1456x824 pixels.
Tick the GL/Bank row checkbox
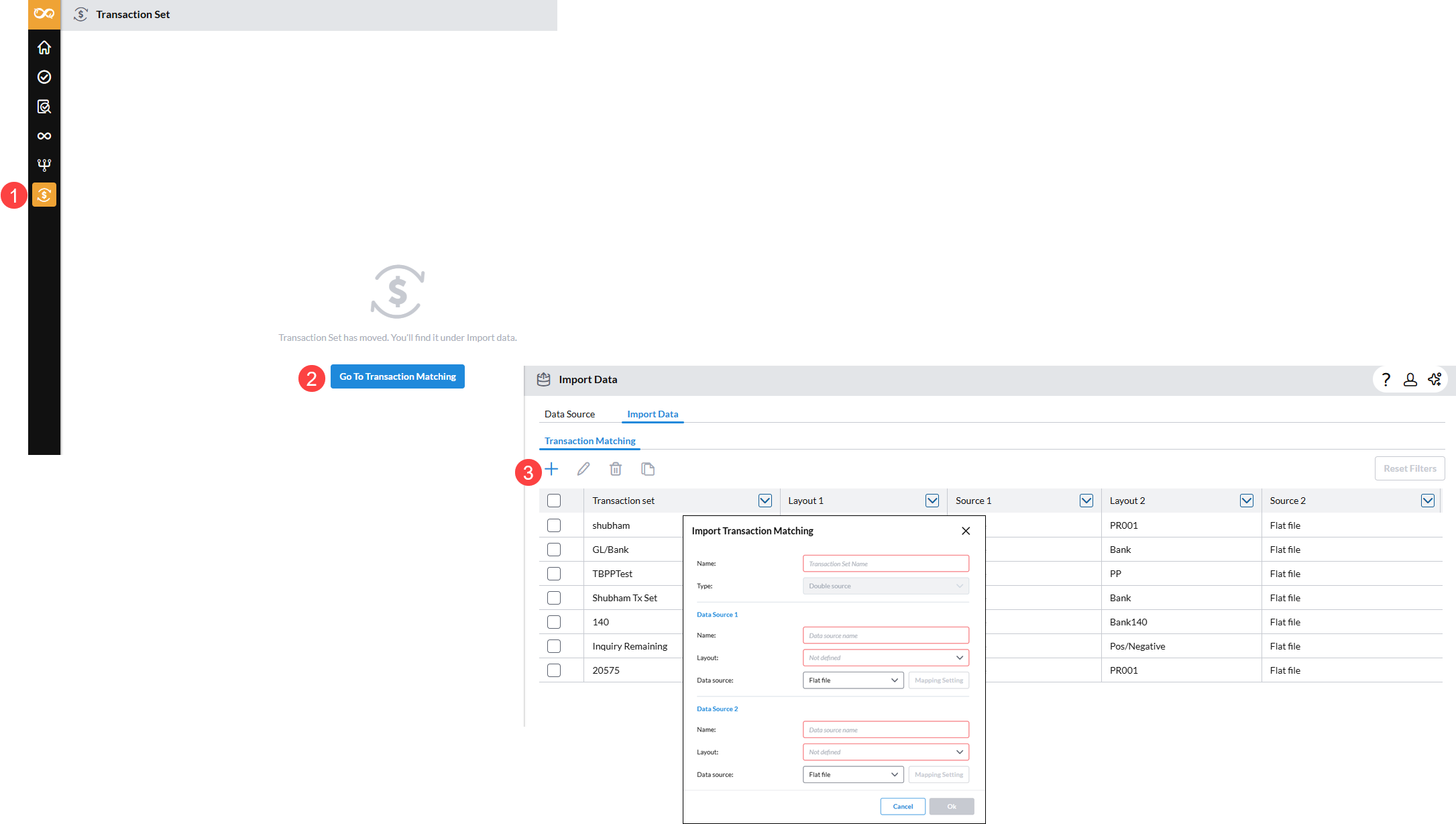tap(554, 550)
